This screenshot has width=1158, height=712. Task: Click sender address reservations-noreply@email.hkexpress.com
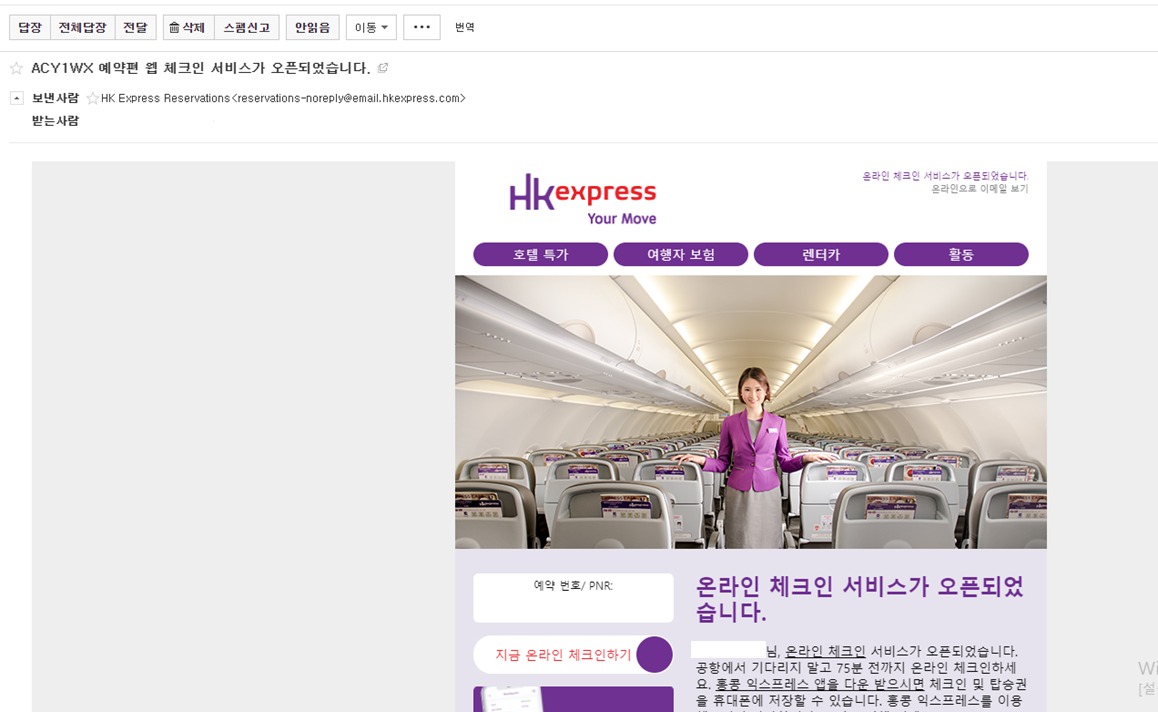[x=351, y=98]
